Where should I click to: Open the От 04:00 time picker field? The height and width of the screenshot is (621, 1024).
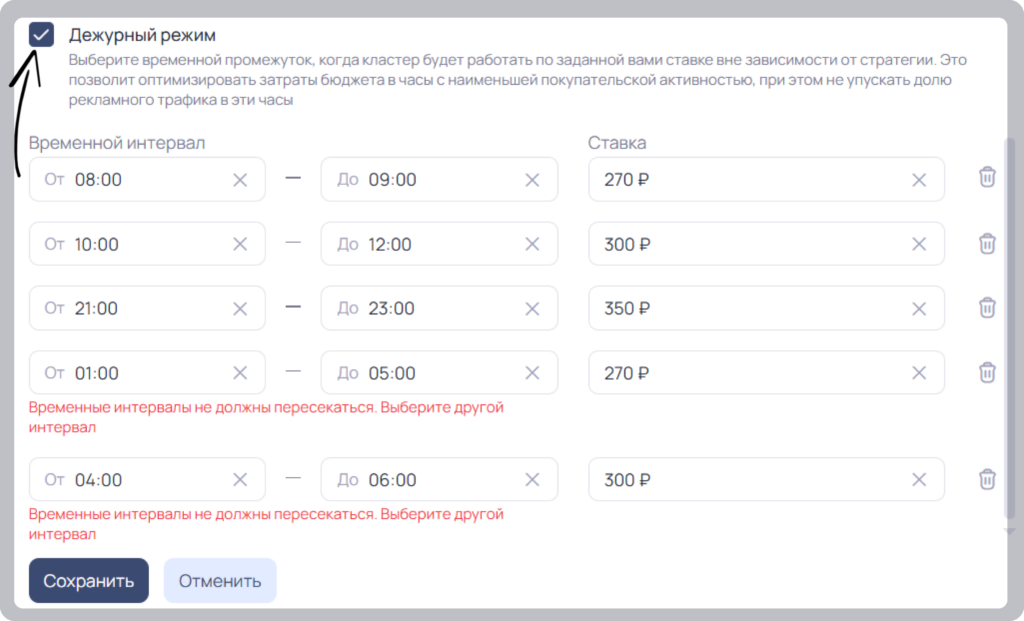148,479
